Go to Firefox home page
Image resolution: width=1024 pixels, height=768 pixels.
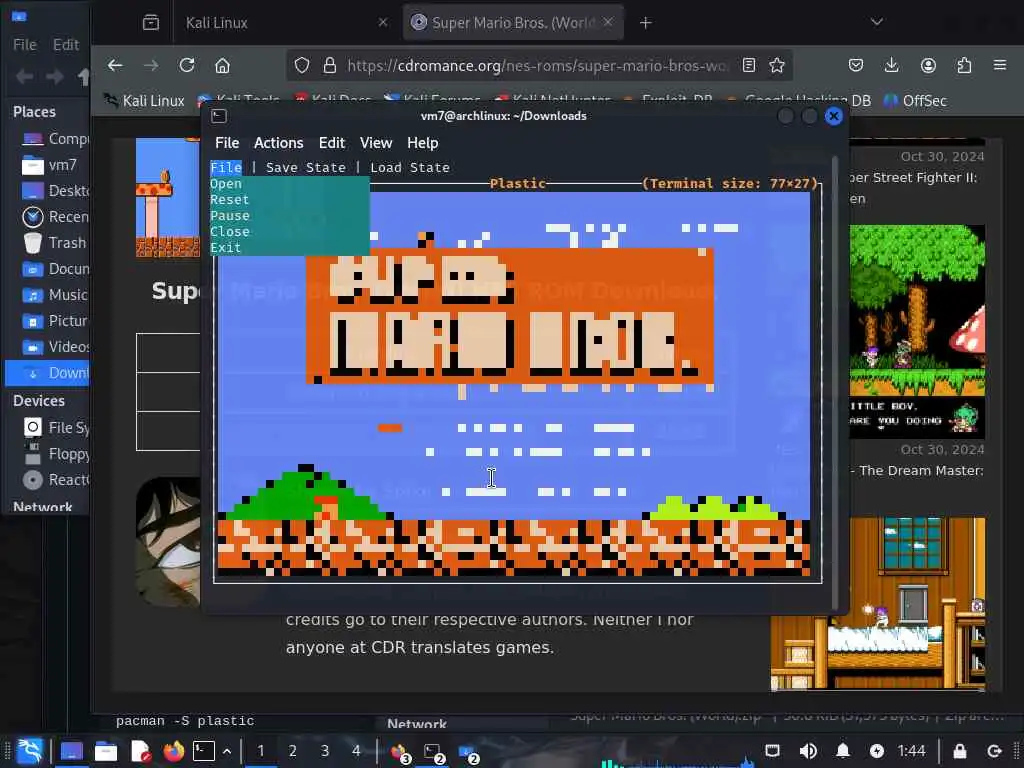(223, 65)
